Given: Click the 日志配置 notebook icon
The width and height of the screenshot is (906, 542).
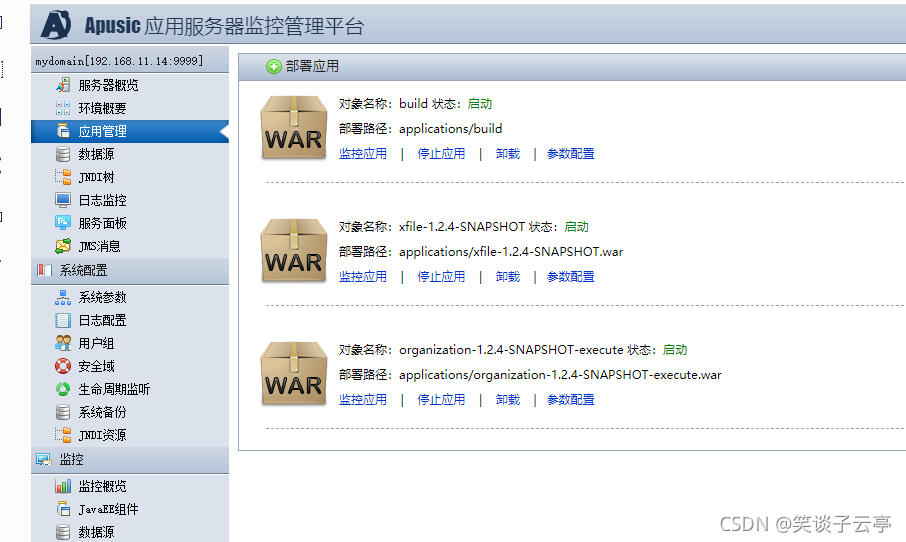Looking at the screenshot, I should pos(63,320).
